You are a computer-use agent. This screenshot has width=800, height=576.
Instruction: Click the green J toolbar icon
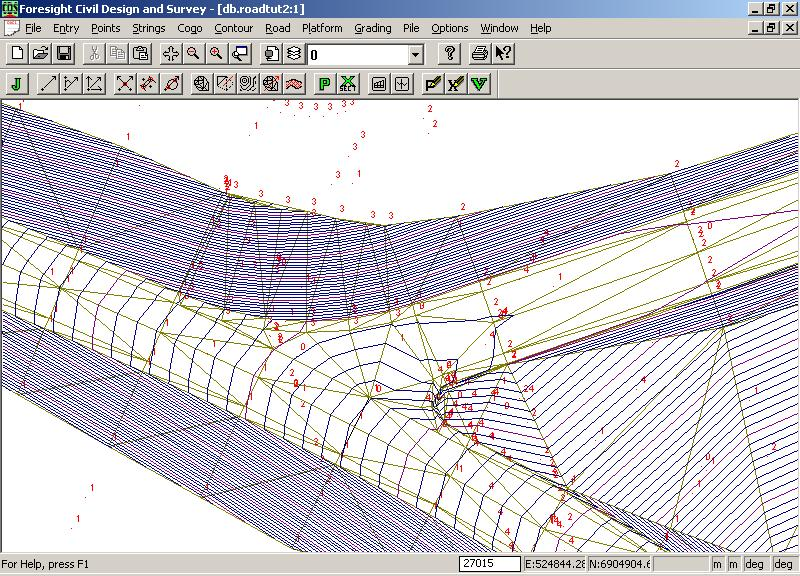(x=18, y=84)
